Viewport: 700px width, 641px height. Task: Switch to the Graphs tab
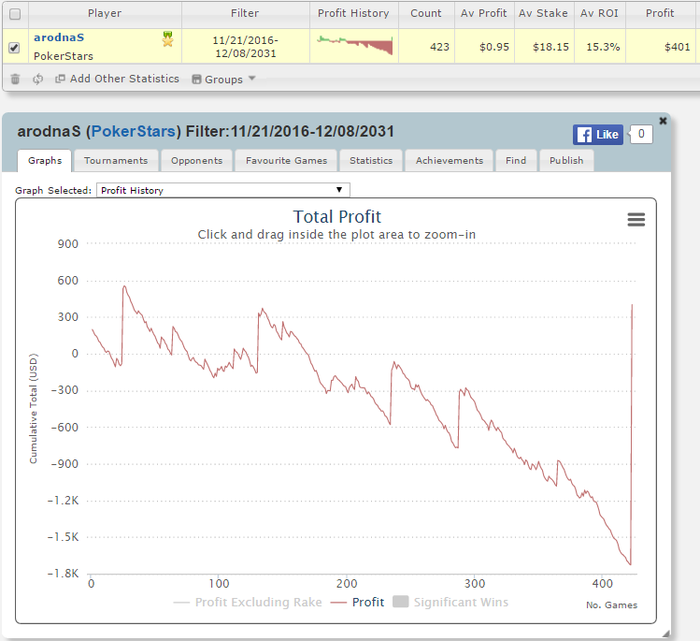click(x=45, y=161)
